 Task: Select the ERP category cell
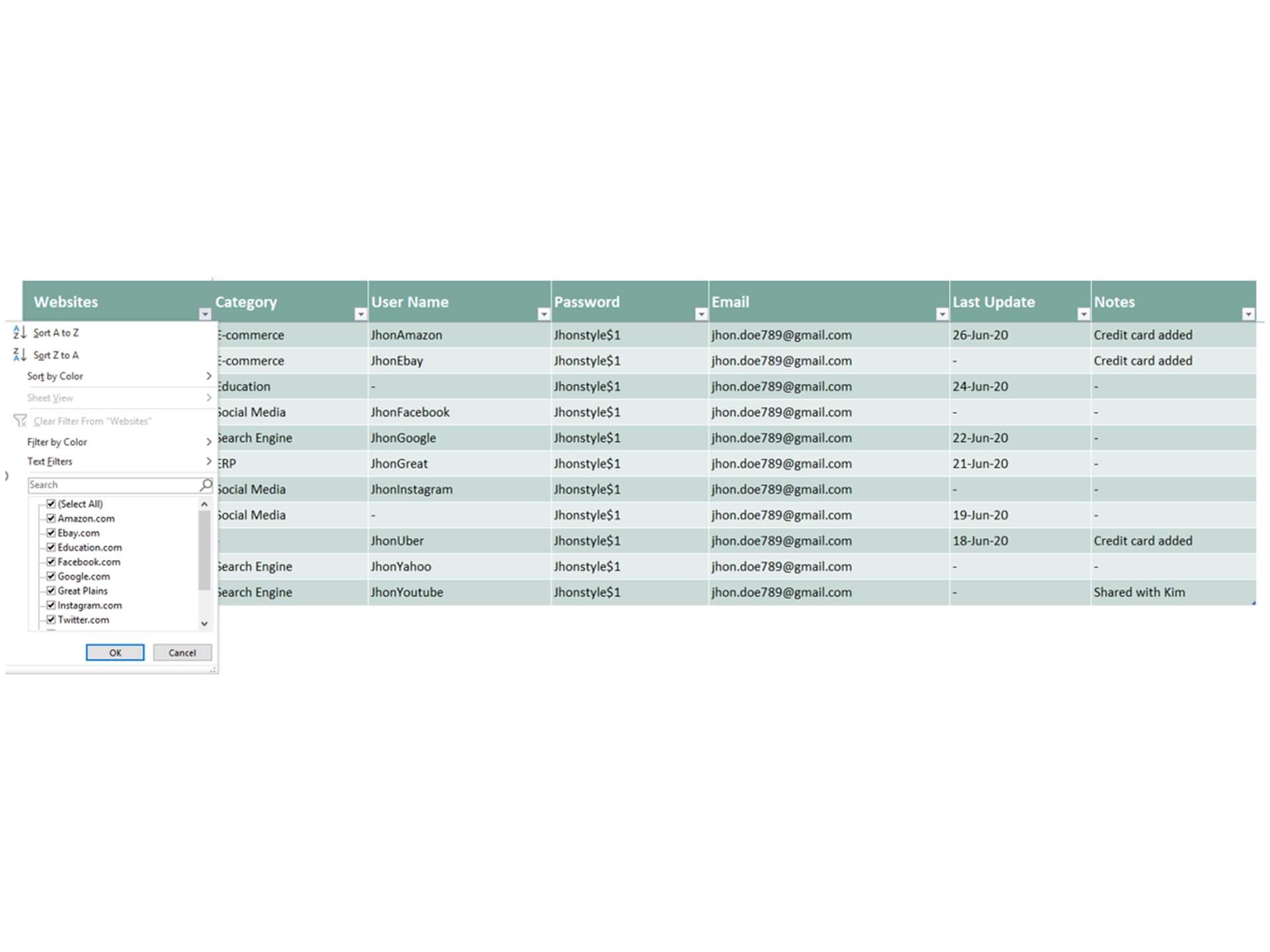(292, 464)
